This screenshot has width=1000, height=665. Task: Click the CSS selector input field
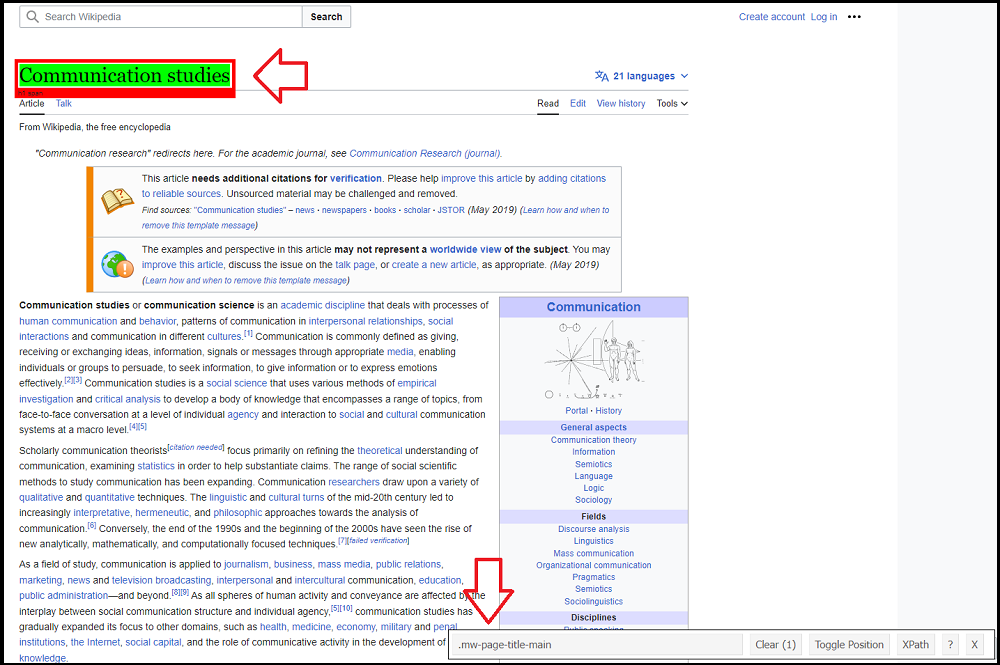[595, 645]
